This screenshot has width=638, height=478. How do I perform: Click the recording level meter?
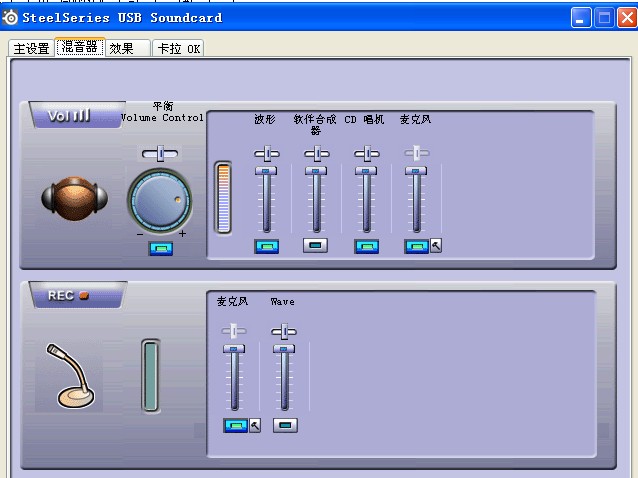pos(150,375)
